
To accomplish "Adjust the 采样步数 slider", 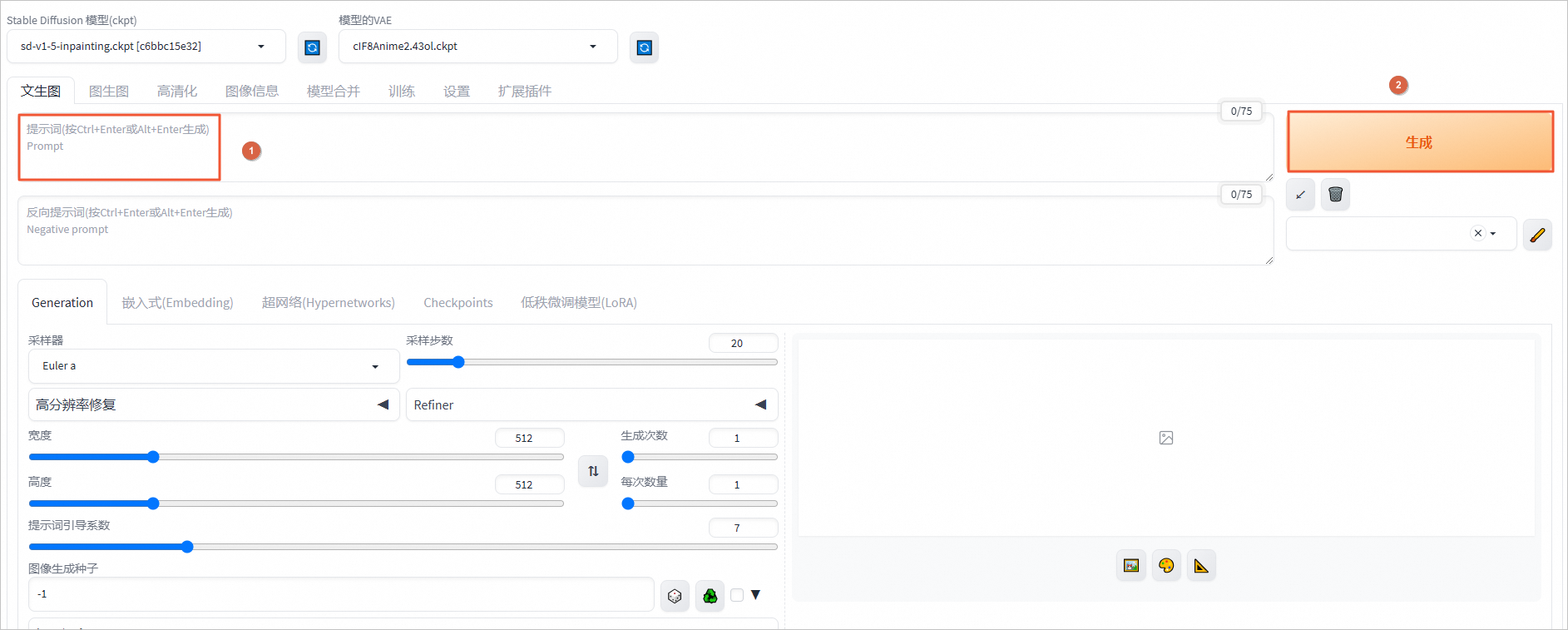I will [591, 362].
